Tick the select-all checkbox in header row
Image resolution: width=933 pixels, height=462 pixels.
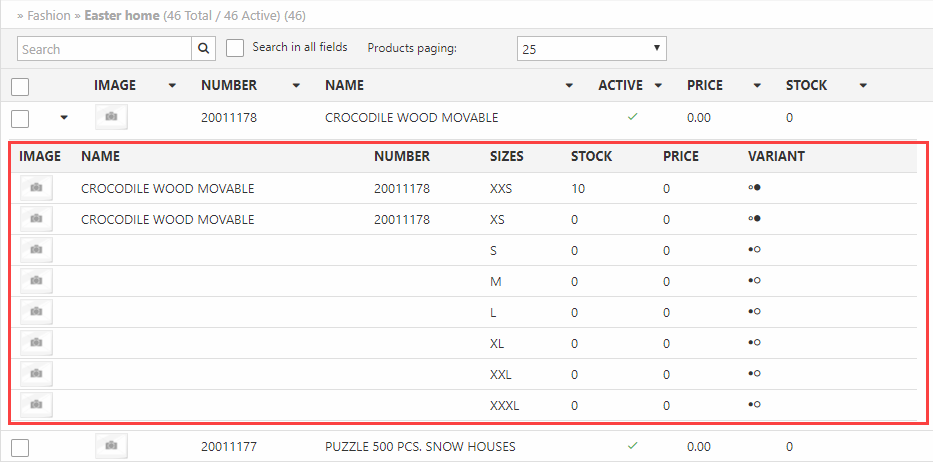[x=20, y=86]
